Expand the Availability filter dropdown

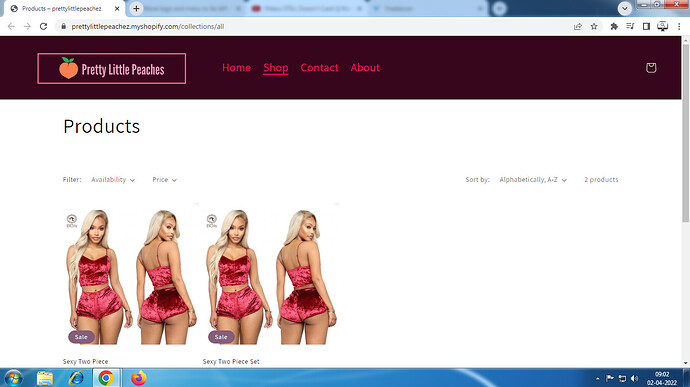[113, 180]
